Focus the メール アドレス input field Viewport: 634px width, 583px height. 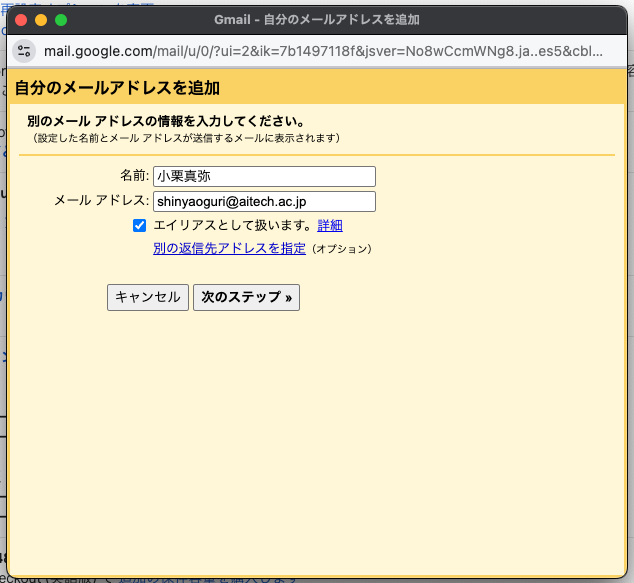264,201
